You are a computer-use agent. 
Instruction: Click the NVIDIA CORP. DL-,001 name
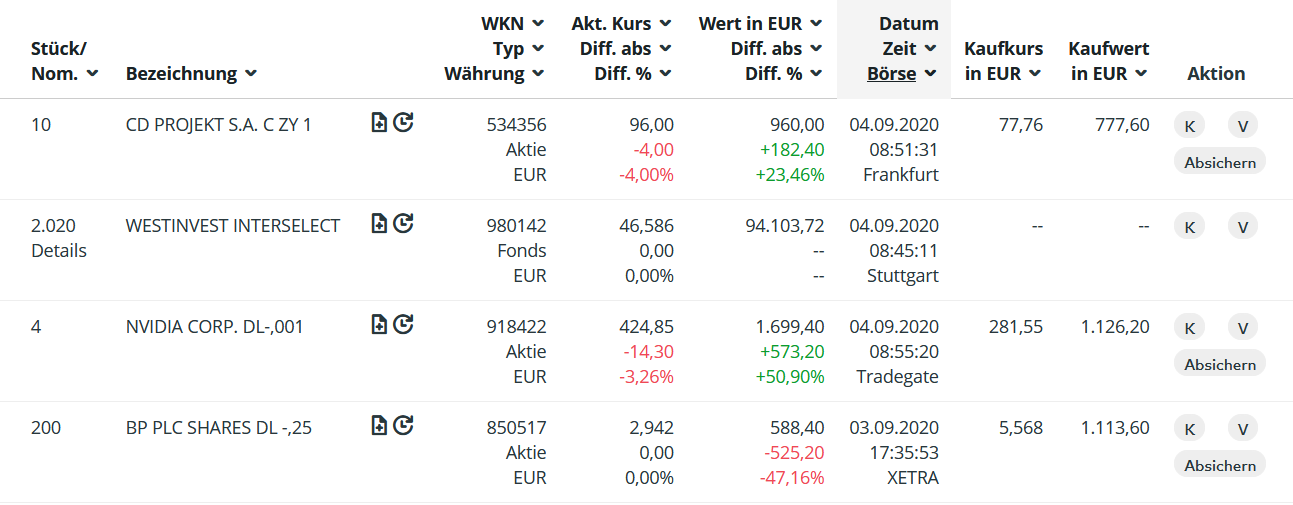pos(214,327)
